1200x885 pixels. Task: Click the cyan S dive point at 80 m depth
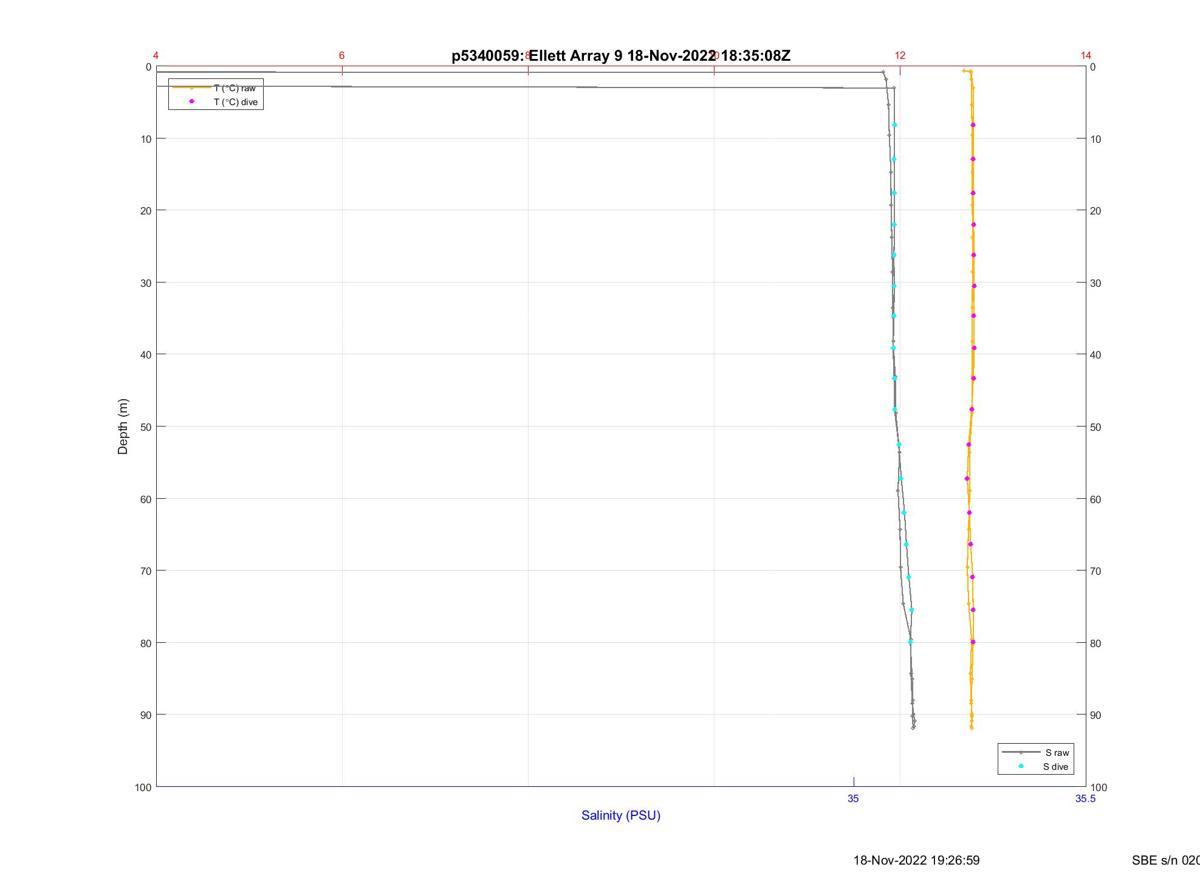pyautogui.click(x=910, y=641)
